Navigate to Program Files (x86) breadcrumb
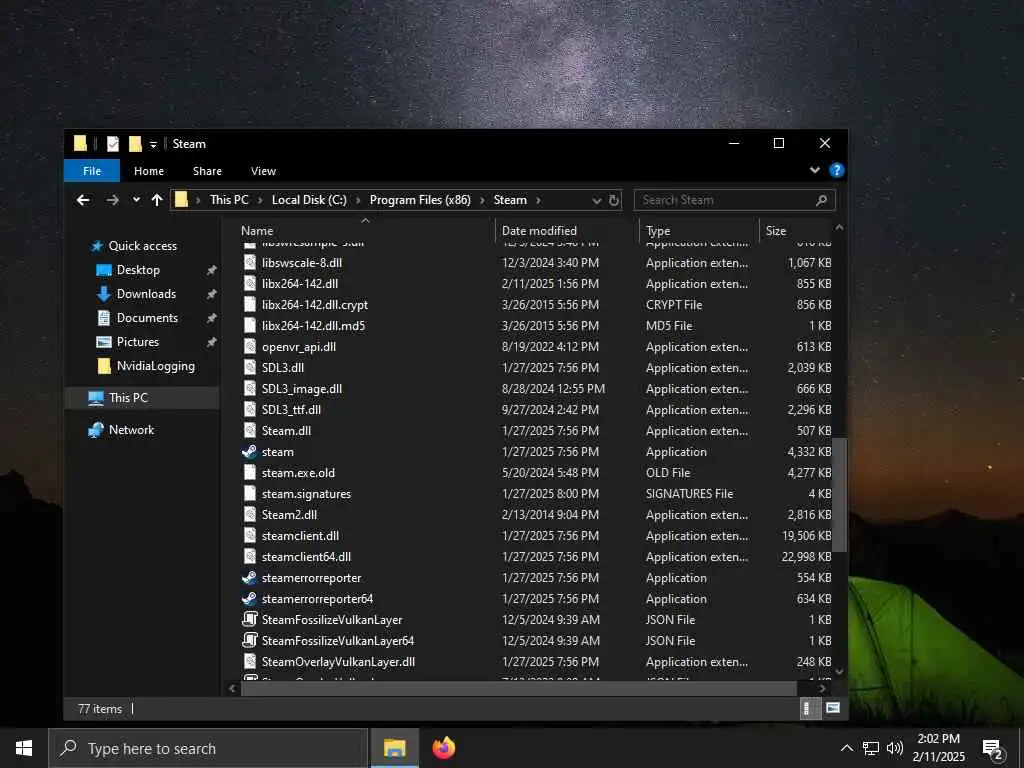 (420, 200)
